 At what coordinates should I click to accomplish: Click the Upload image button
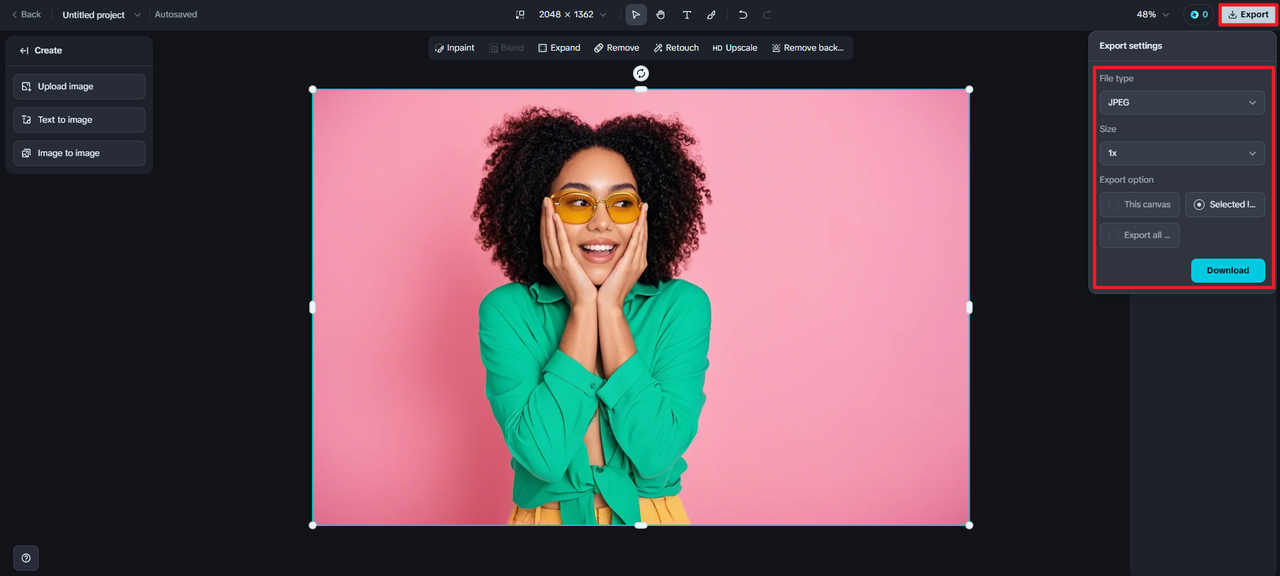79,87
